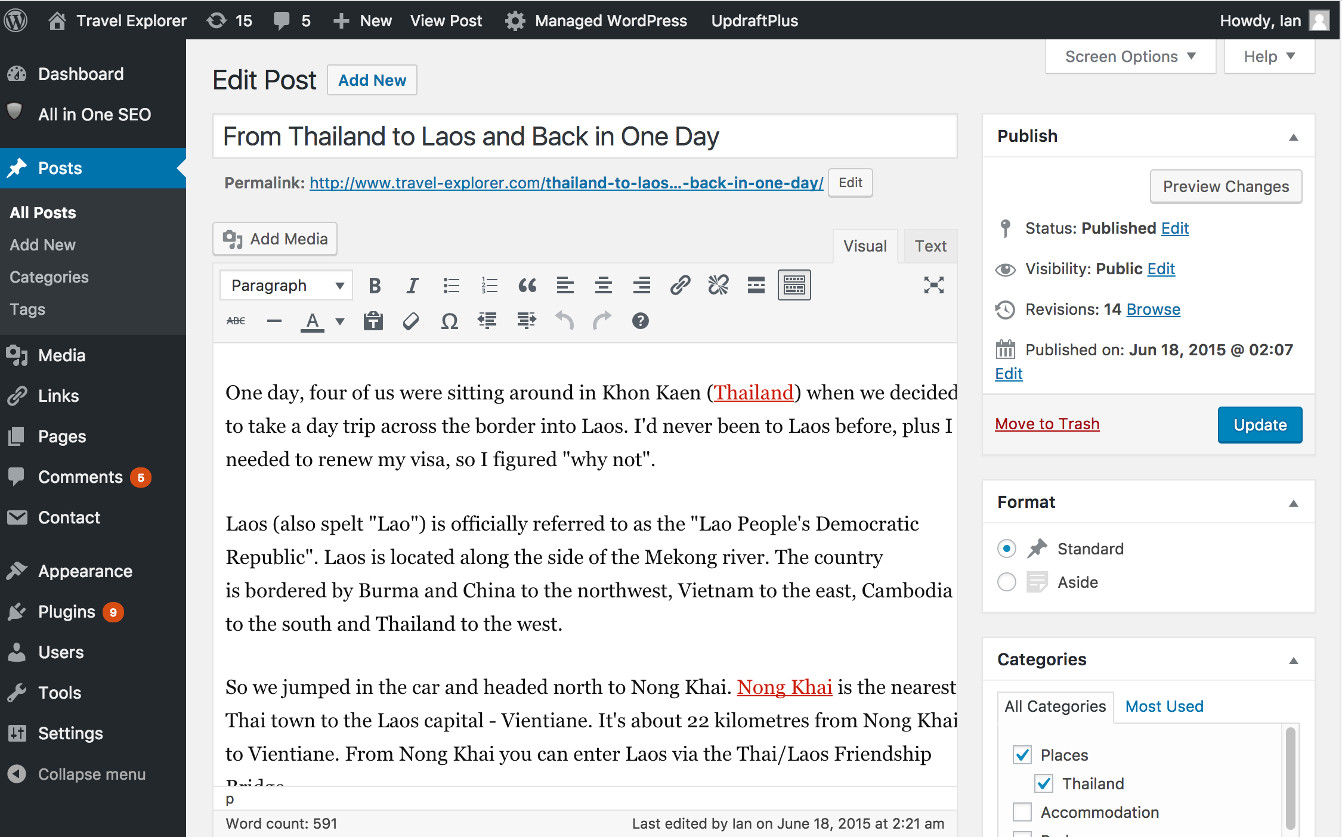Align text right
Screen dimensions: 1342x837
pos(641,286)
